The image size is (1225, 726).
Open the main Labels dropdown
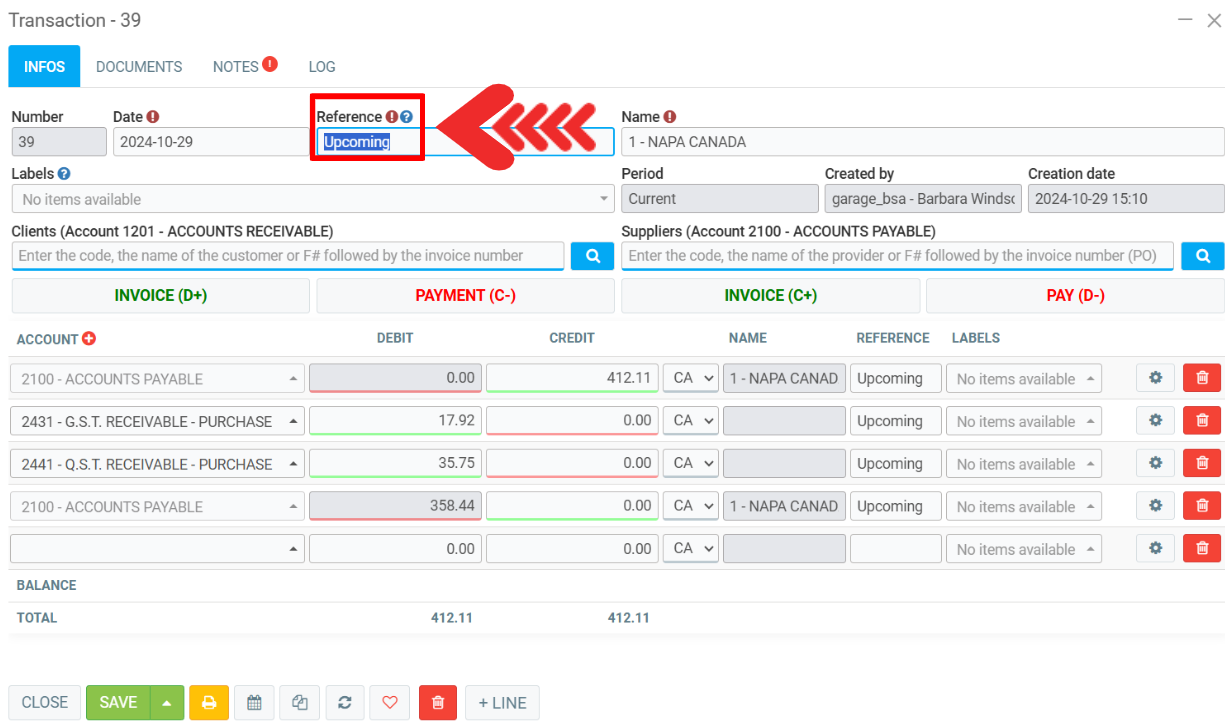312,199
